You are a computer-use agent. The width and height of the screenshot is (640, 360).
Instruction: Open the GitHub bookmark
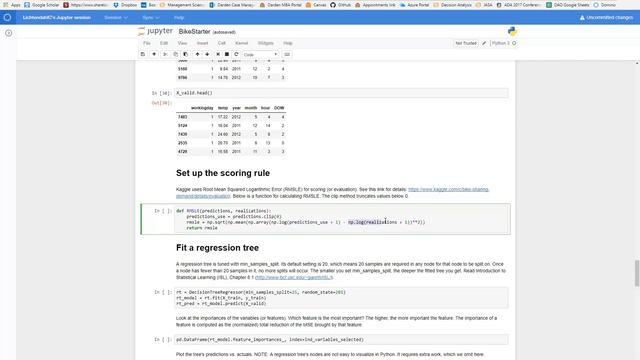tap(340, 5)
